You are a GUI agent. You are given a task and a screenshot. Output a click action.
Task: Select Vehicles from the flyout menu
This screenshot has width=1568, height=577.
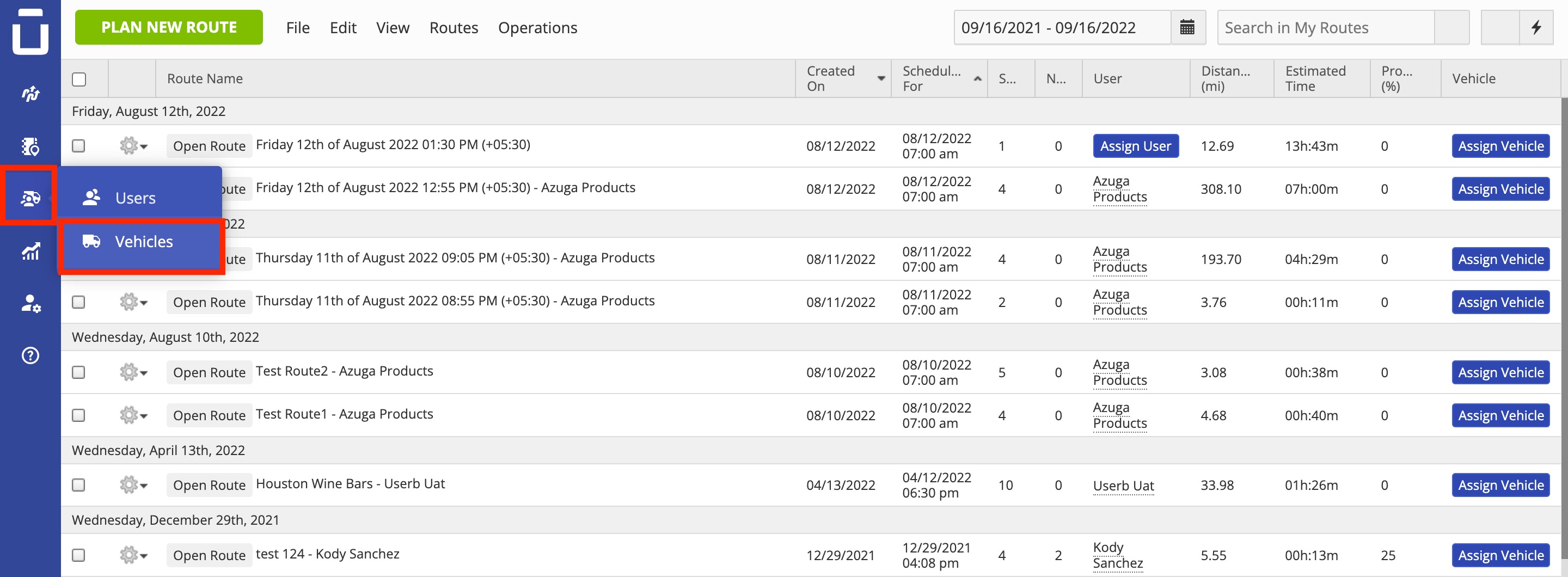[142, 242]
